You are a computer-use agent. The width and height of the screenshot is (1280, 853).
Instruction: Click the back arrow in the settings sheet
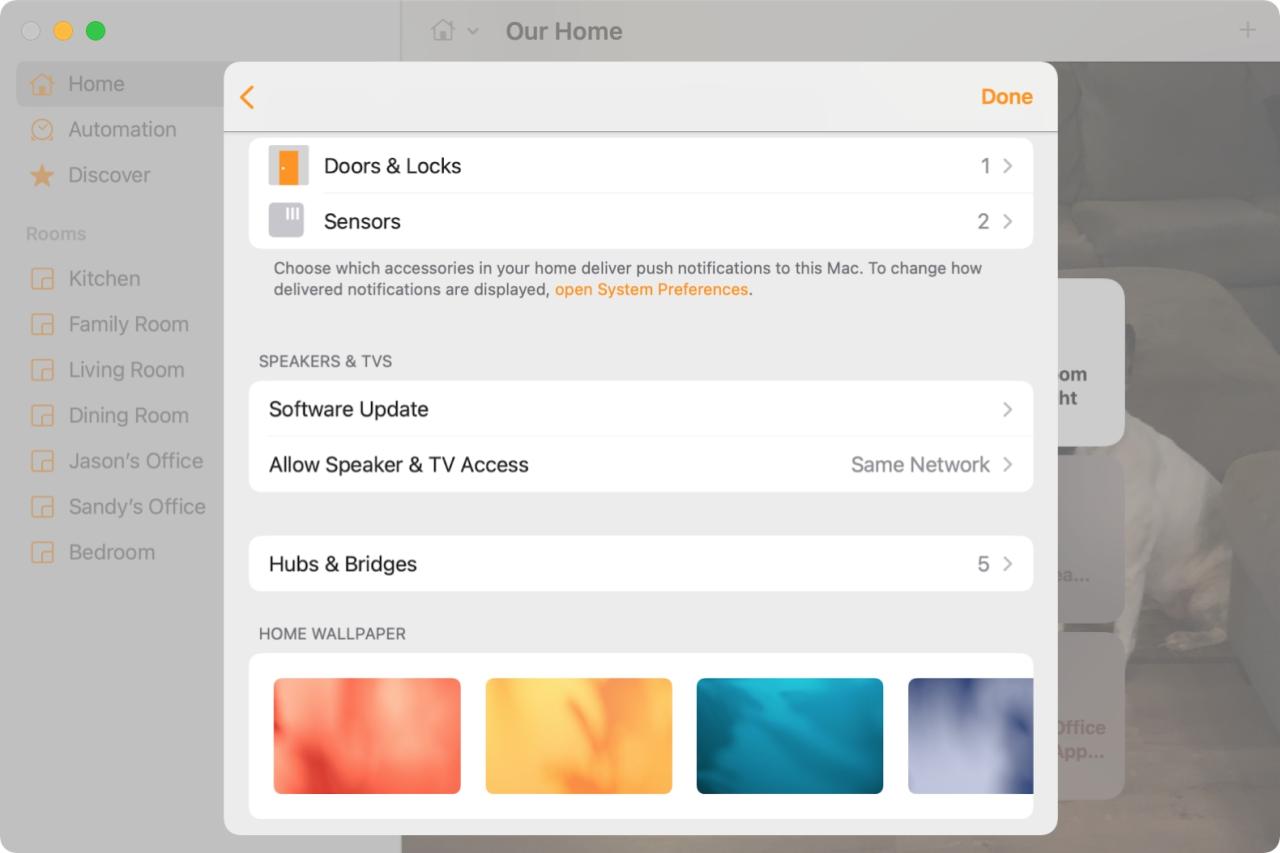click(x=247, y=97)
